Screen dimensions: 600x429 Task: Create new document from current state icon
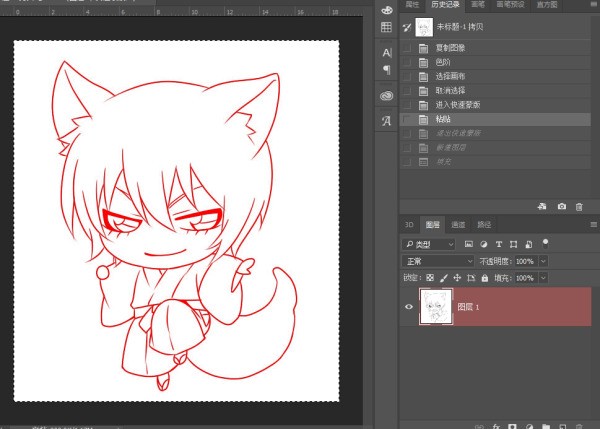click(x=542, y=206)
